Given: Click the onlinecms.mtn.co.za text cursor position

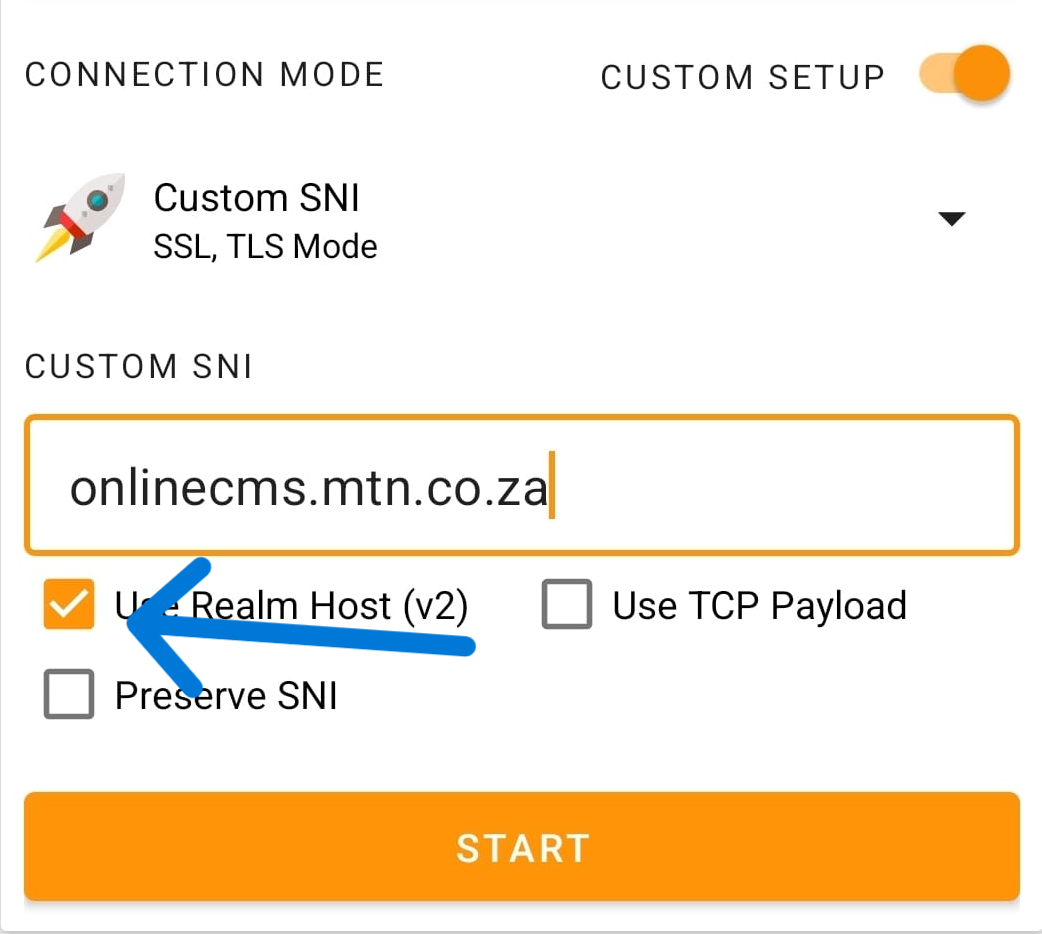Looking at the screenshot, I should (x=553, y=486).
